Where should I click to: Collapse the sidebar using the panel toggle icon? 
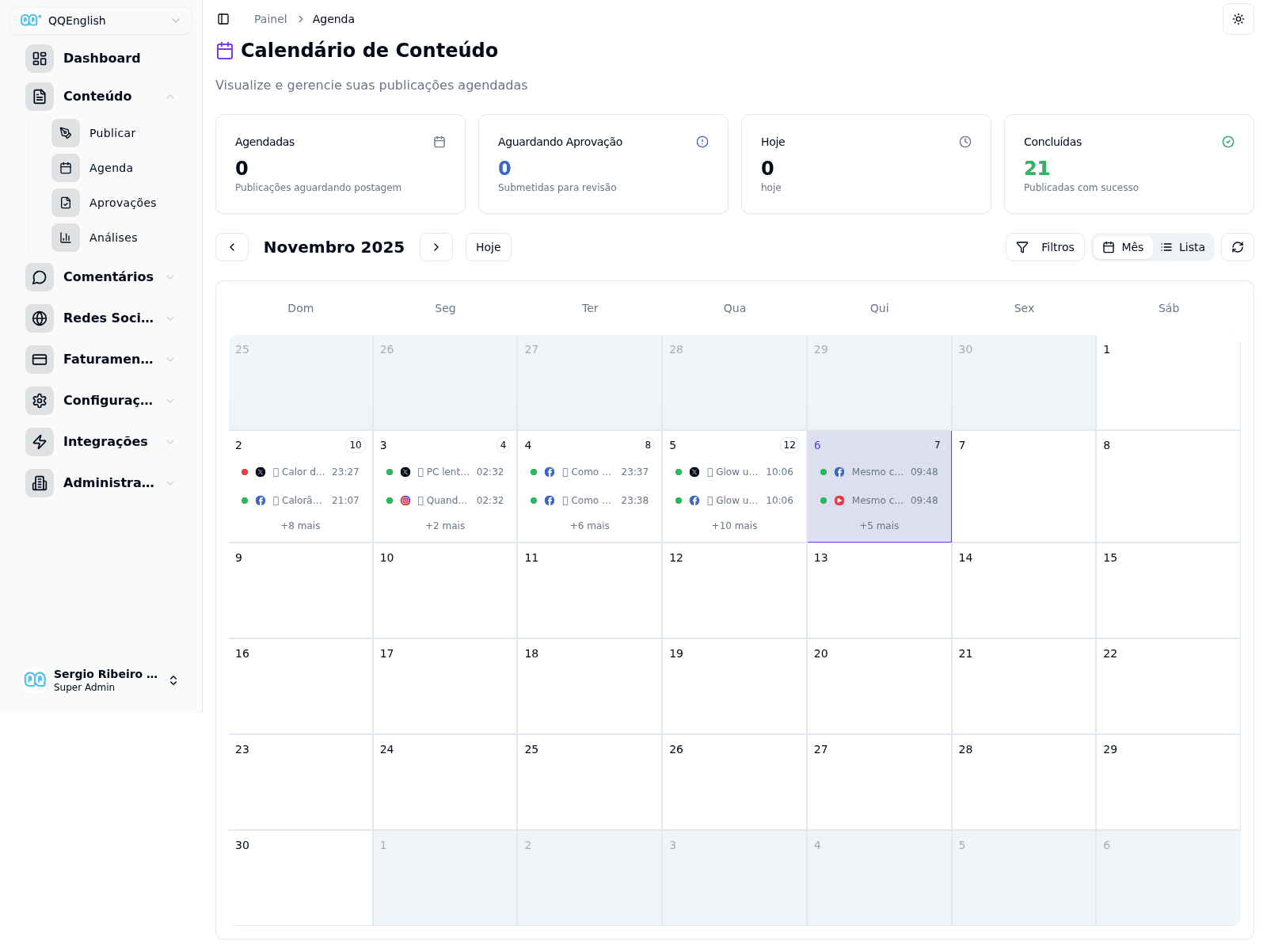click(x=223, y=18)
